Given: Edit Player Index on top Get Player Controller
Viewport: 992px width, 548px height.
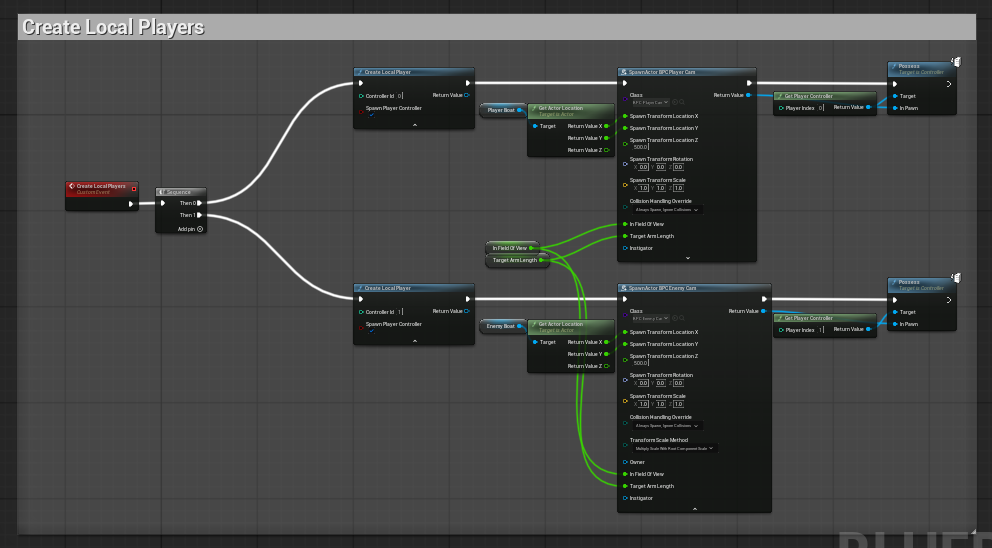Looking at the screenshot, I should (821, 108).
